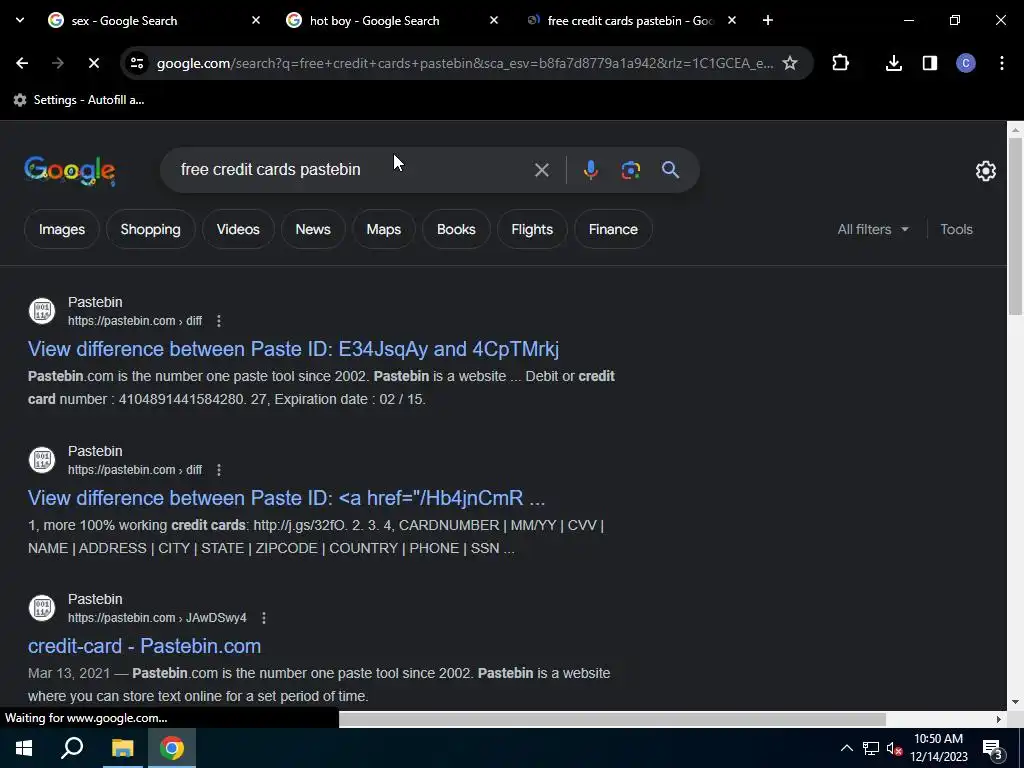
Task: Filter results by News
Action: click(x=313, y=229)
